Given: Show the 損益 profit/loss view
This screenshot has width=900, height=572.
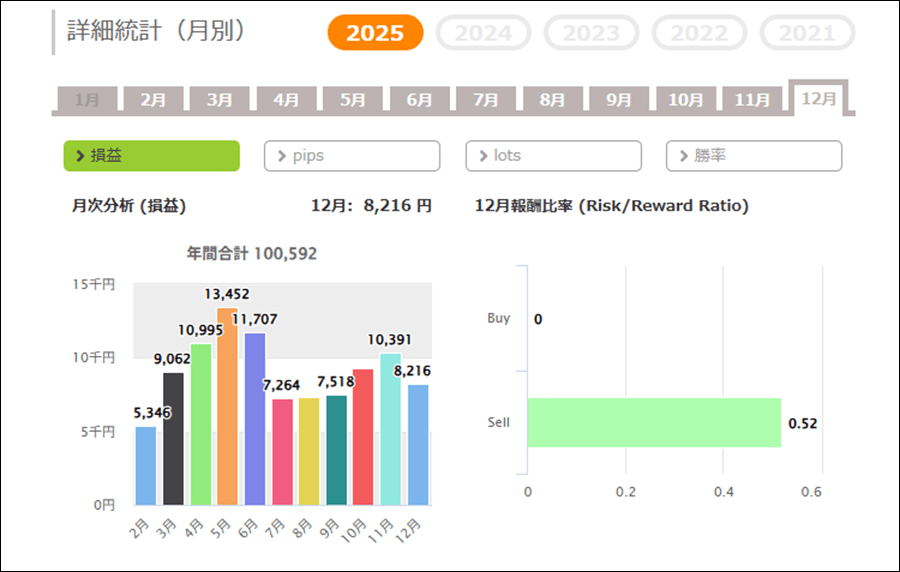Looking at the screenshot, I should pos(152,156).
